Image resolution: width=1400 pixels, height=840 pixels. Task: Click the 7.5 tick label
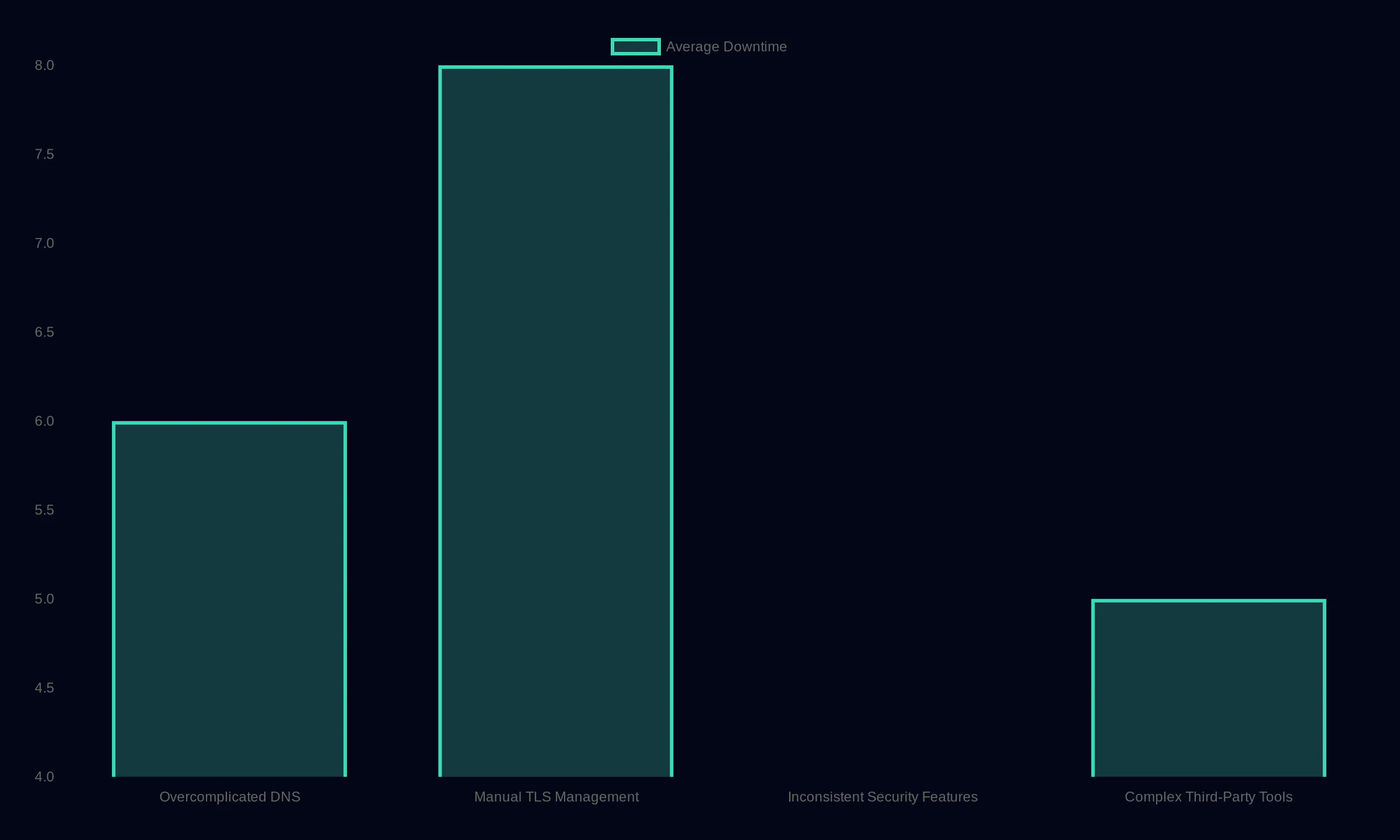[x=44, y=155]
